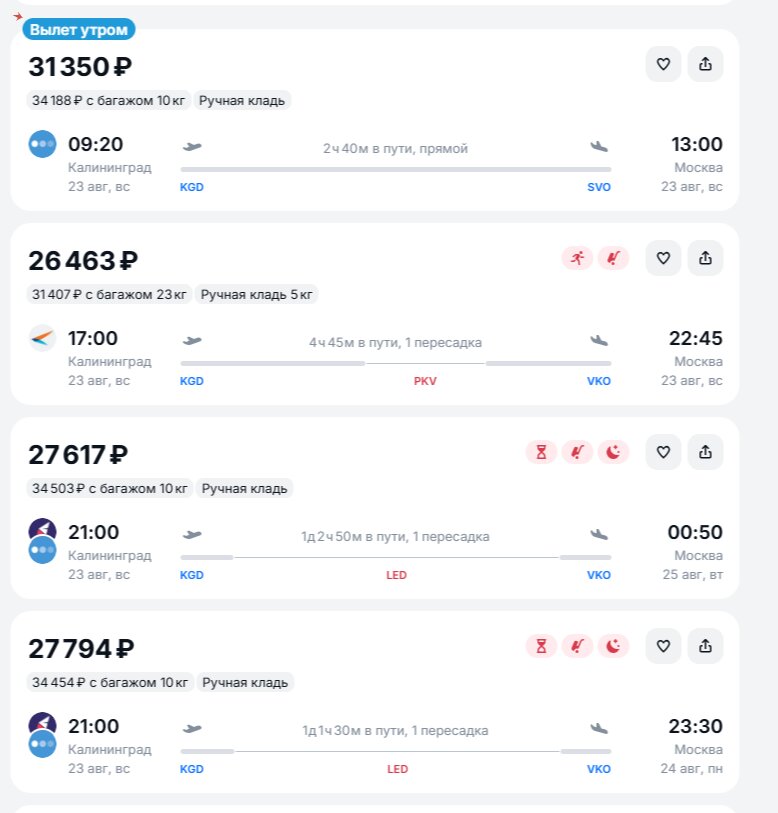Screen dimensions: 778x813
Task: Share the 26 463 ₽ ticket via PKV
Action: (x=705, y=258)
